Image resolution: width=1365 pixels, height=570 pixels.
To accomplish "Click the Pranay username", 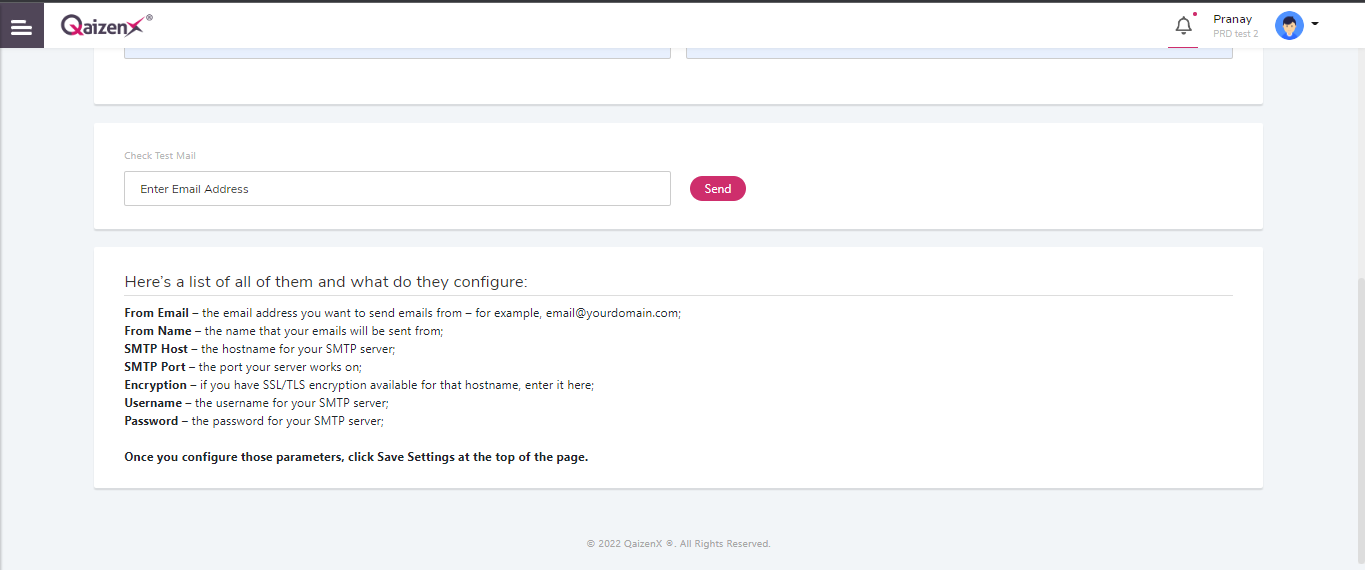I will (x=1232, y=19).
